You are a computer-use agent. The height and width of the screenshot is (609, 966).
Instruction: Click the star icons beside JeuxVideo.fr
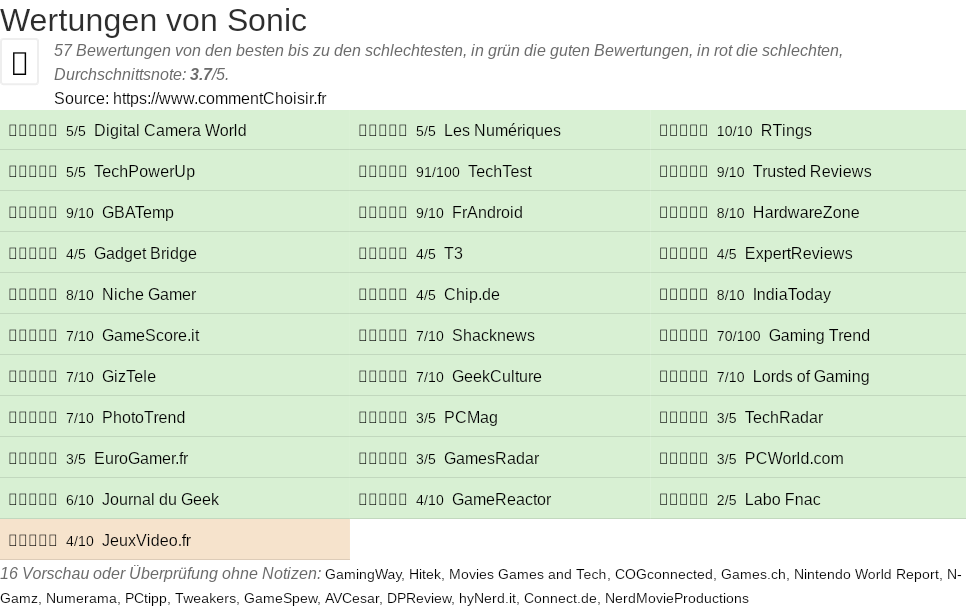33,541
